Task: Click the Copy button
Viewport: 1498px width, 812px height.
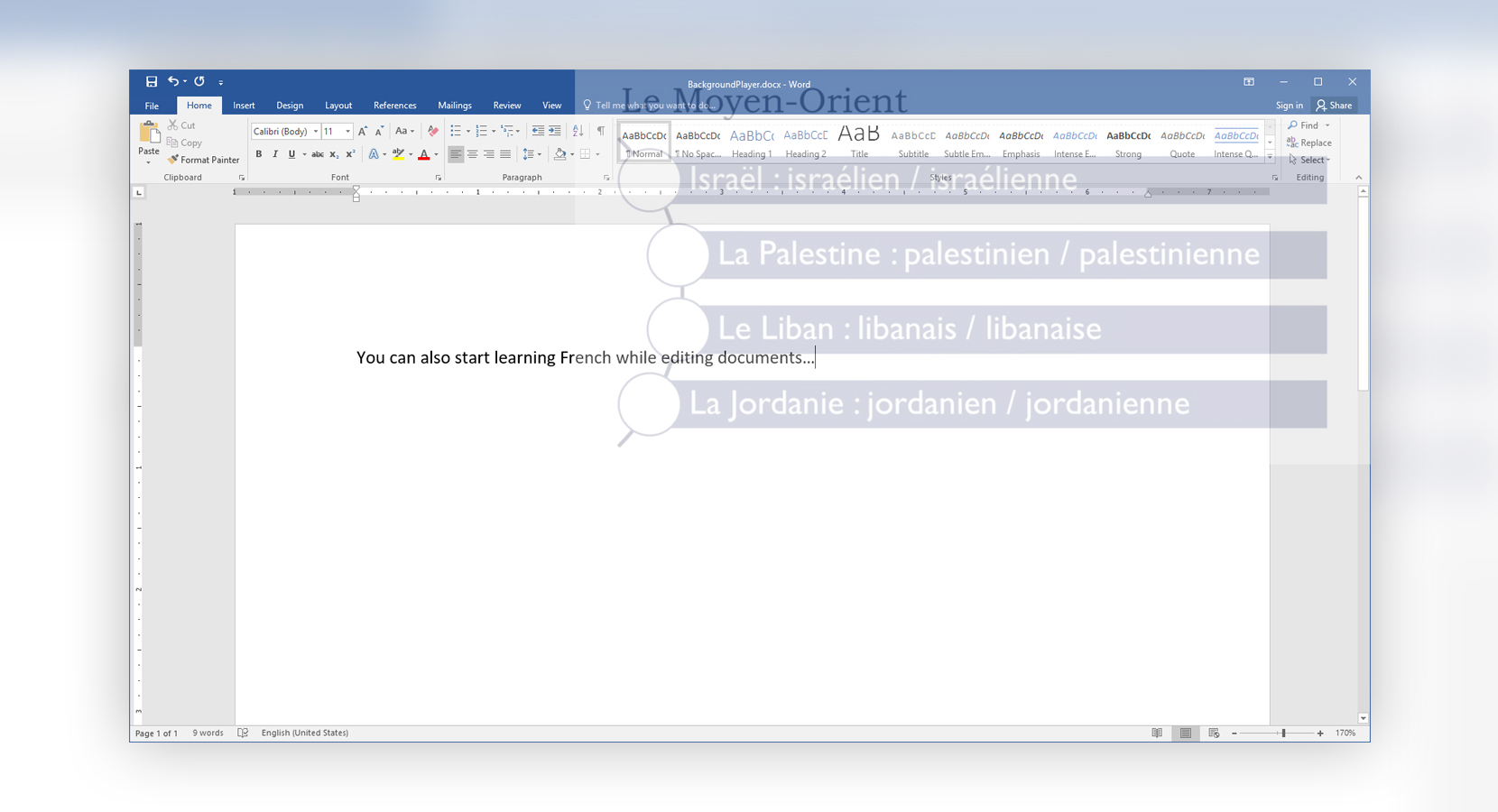Action: coord(185,143)
